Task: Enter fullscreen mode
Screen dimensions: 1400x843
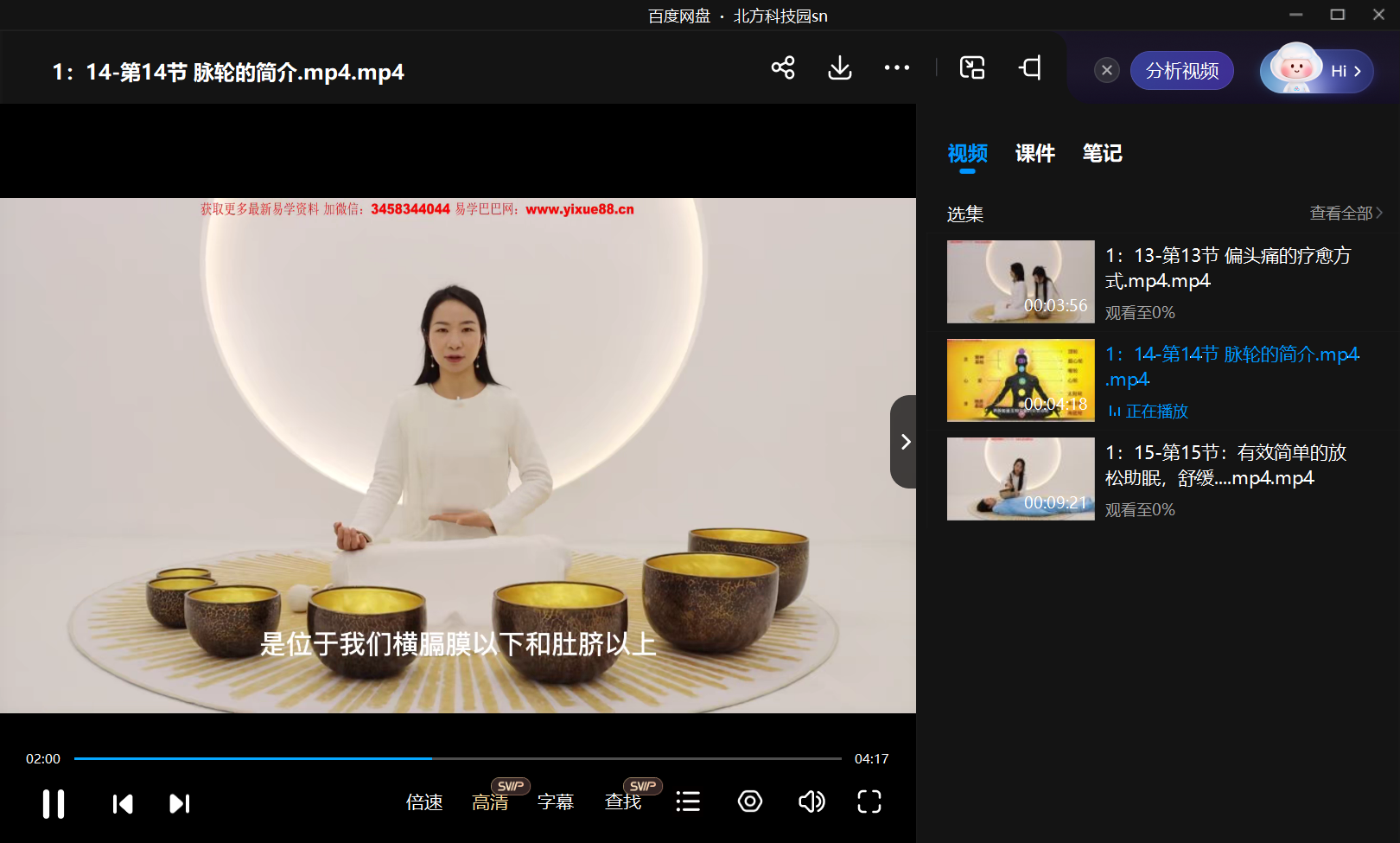Action: pyautogui.click(x=869, y=802)
